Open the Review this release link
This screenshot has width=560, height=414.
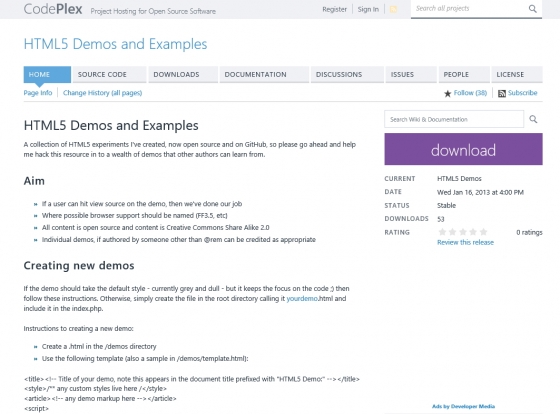click(465, 243)
